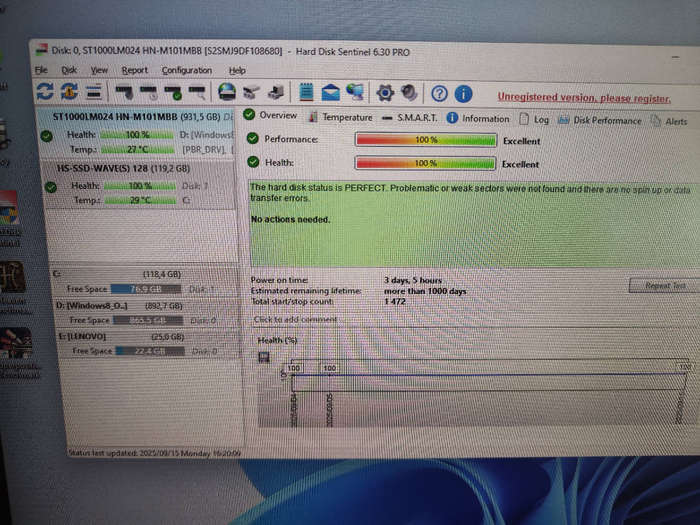This screenshot has width=700, height=525.
Task: Select the E: [LENOVO] partition row
Action: click(150, 343)
